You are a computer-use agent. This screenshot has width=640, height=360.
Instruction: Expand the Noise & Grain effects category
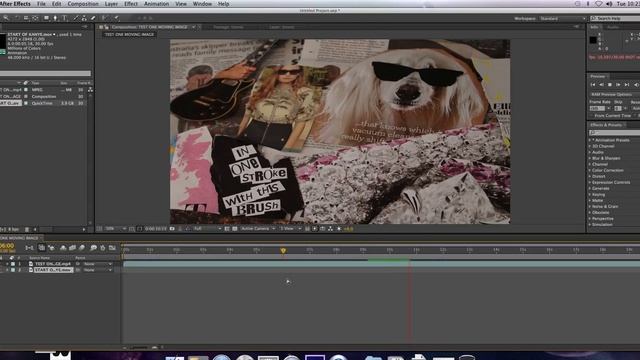point(590,207)
